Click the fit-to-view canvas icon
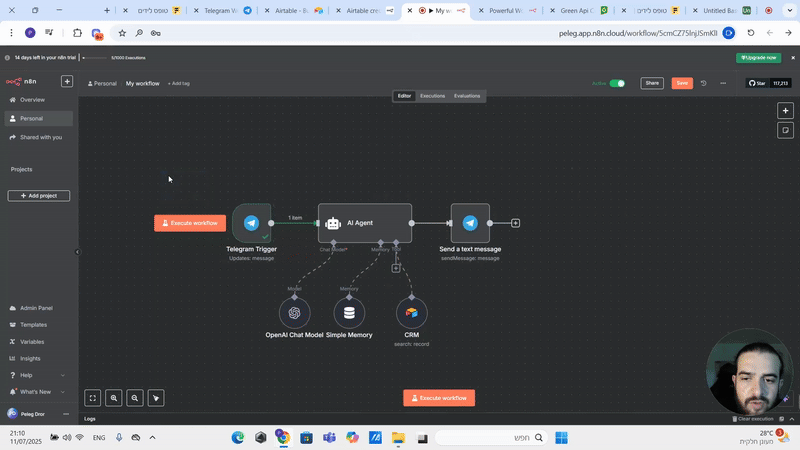Screen dimensions: 800x450 pos(93,398)
